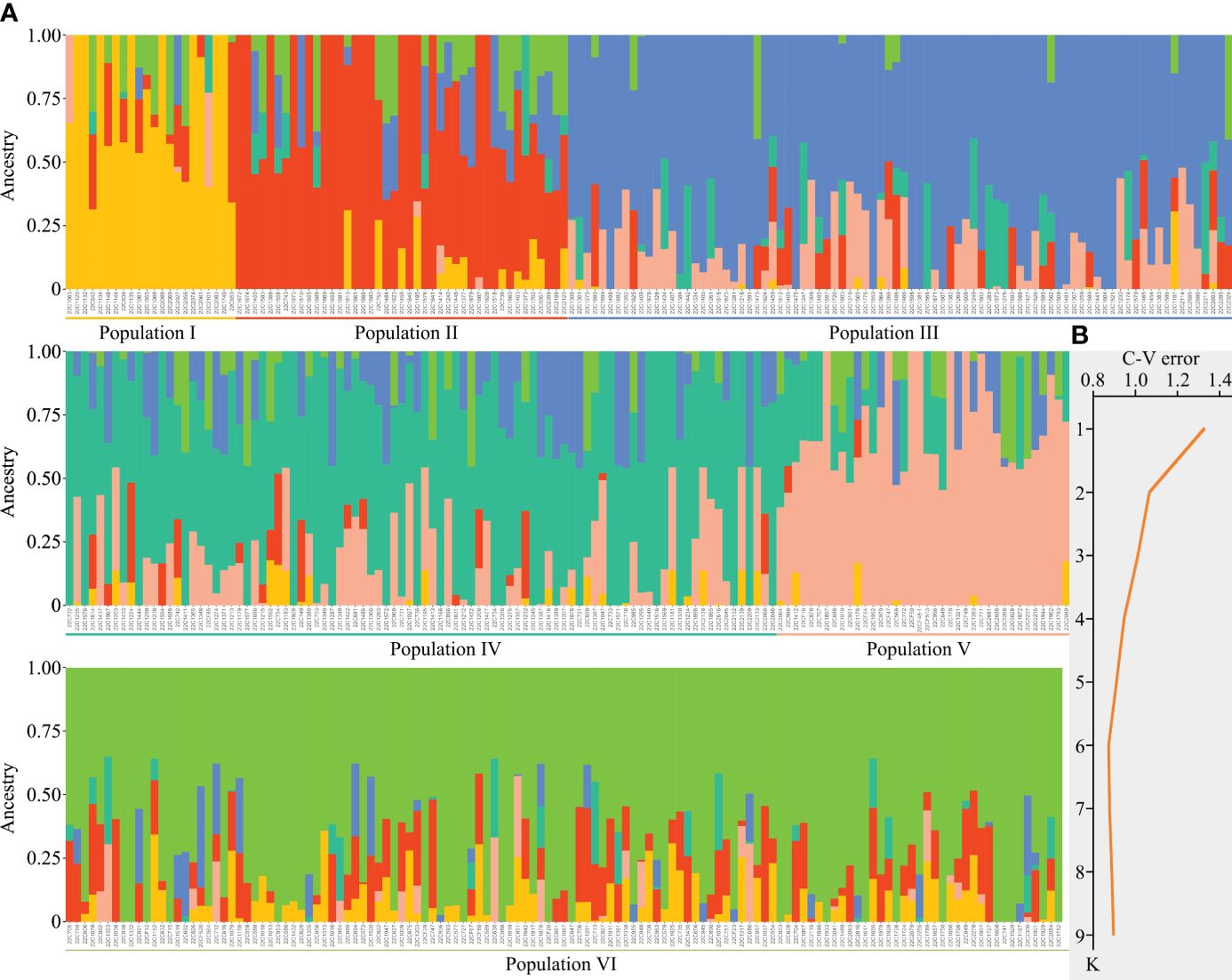This screenshot has height=980, width=1232.
Task: Click the 0.8 tick on C-V error axis
Action: [x=1092, y=381]
